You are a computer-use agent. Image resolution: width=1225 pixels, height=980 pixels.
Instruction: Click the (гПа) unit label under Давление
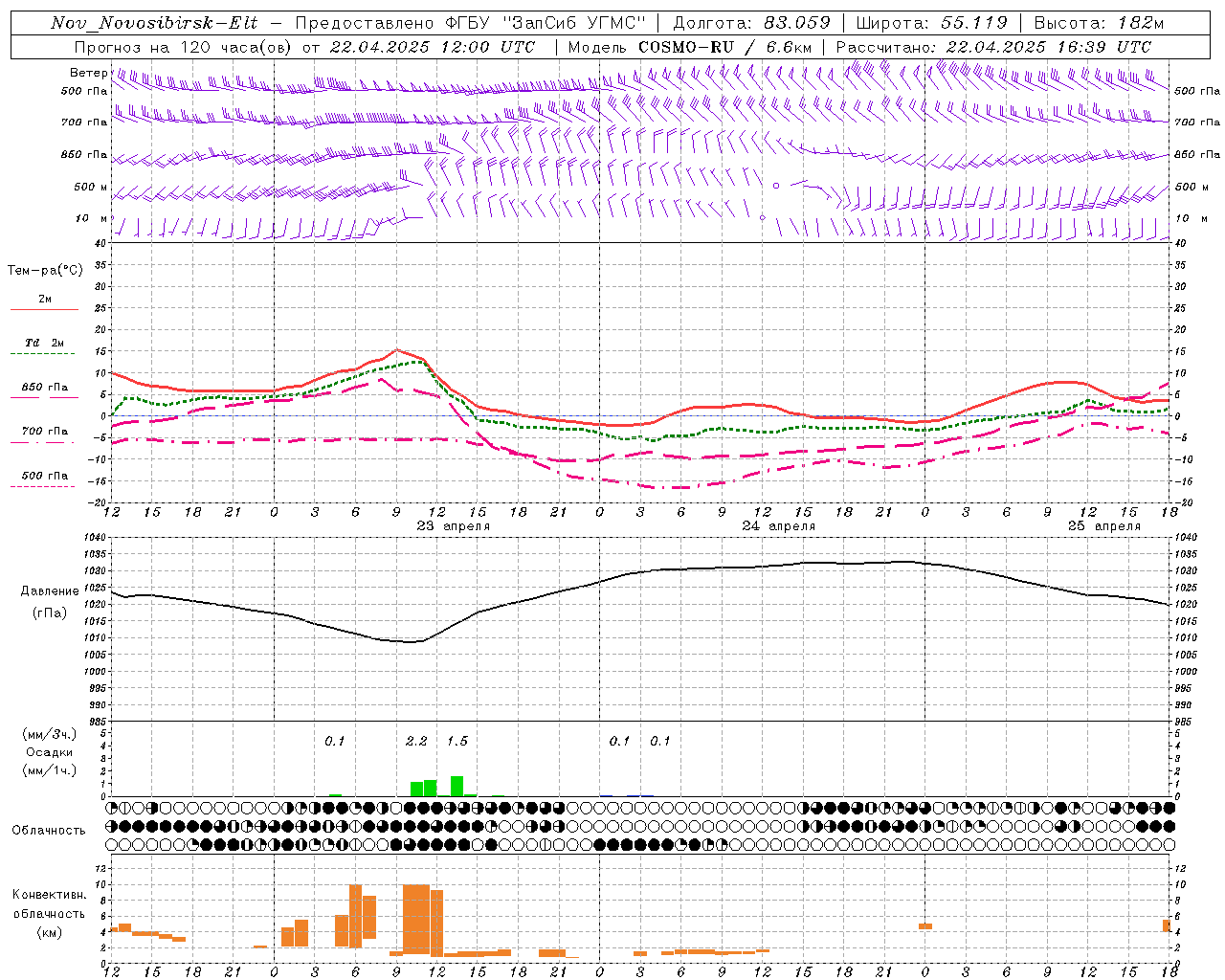[x=50, y=613]
